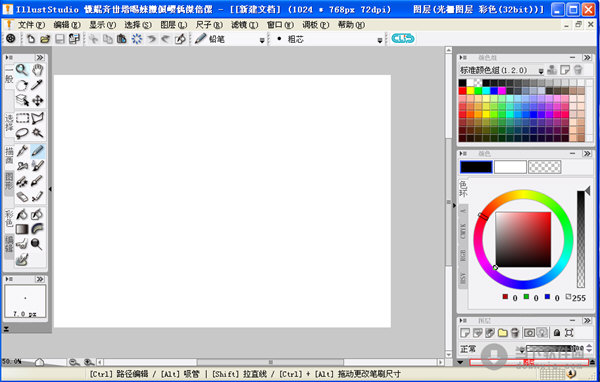Click the Save disk toolbar icon
The width and height of the screenshot is (600, 382).
point(60,39)
